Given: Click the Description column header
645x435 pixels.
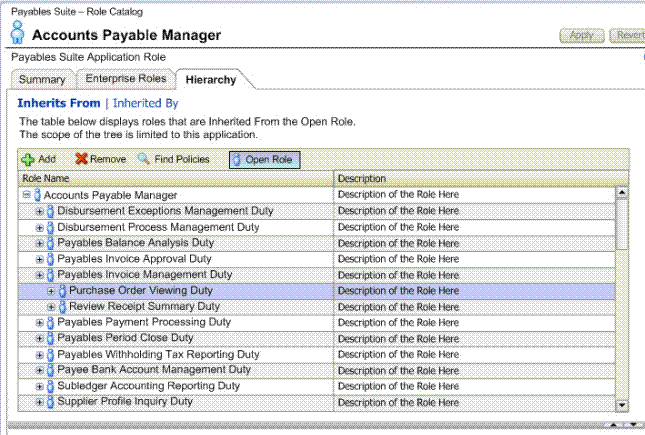Looking at the screenshot, I should 481,179.
